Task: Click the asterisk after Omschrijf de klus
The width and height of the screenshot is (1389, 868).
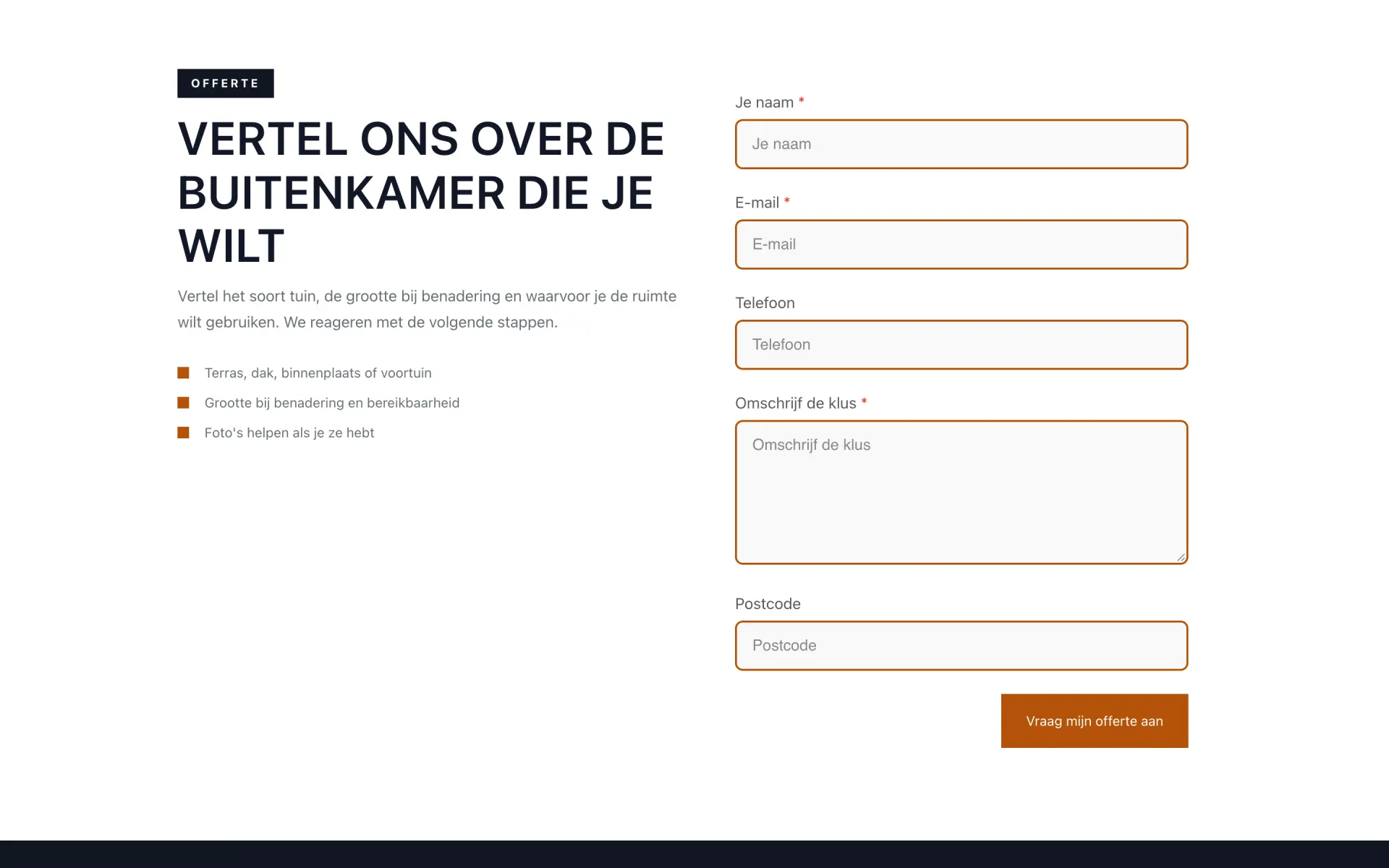Action: [x=864, y=402]
